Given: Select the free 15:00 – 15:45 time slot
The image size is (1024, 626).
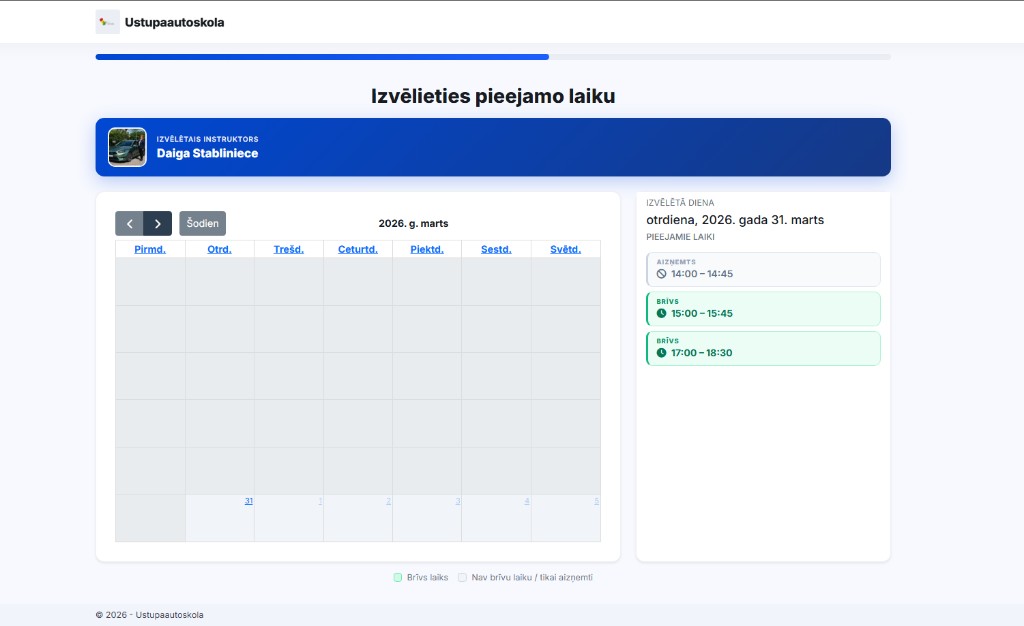Looking at the screenshot, I should point(764,309).
